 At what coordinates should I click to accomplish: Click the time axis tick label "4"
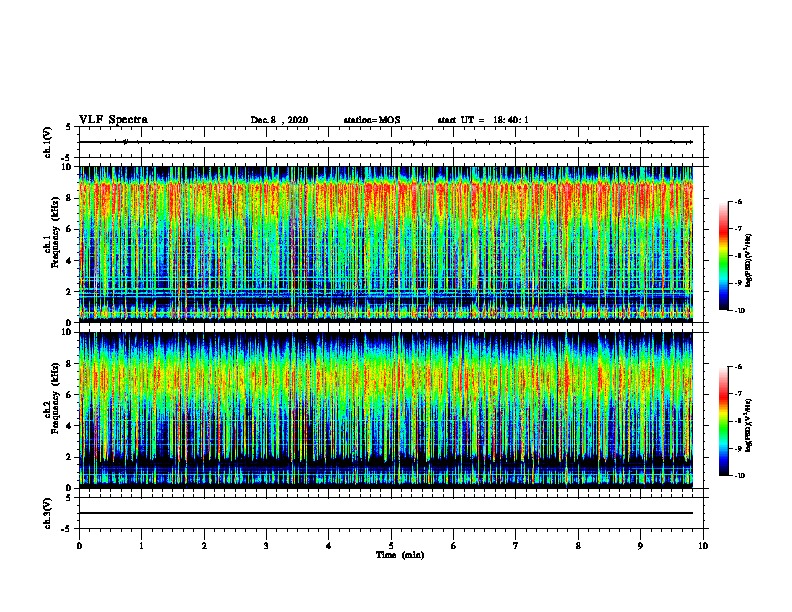[x=329, y=545]
